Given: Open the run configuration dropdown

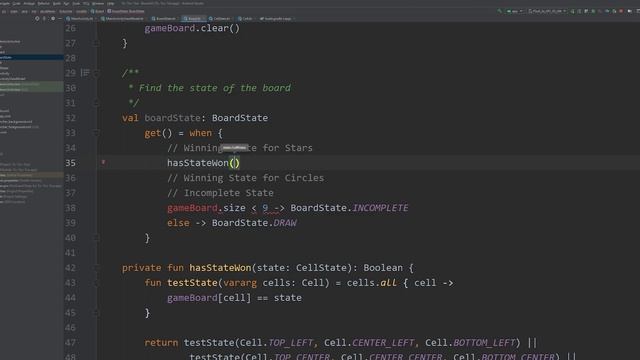Looking at the screenshot, I should point(514,11).
